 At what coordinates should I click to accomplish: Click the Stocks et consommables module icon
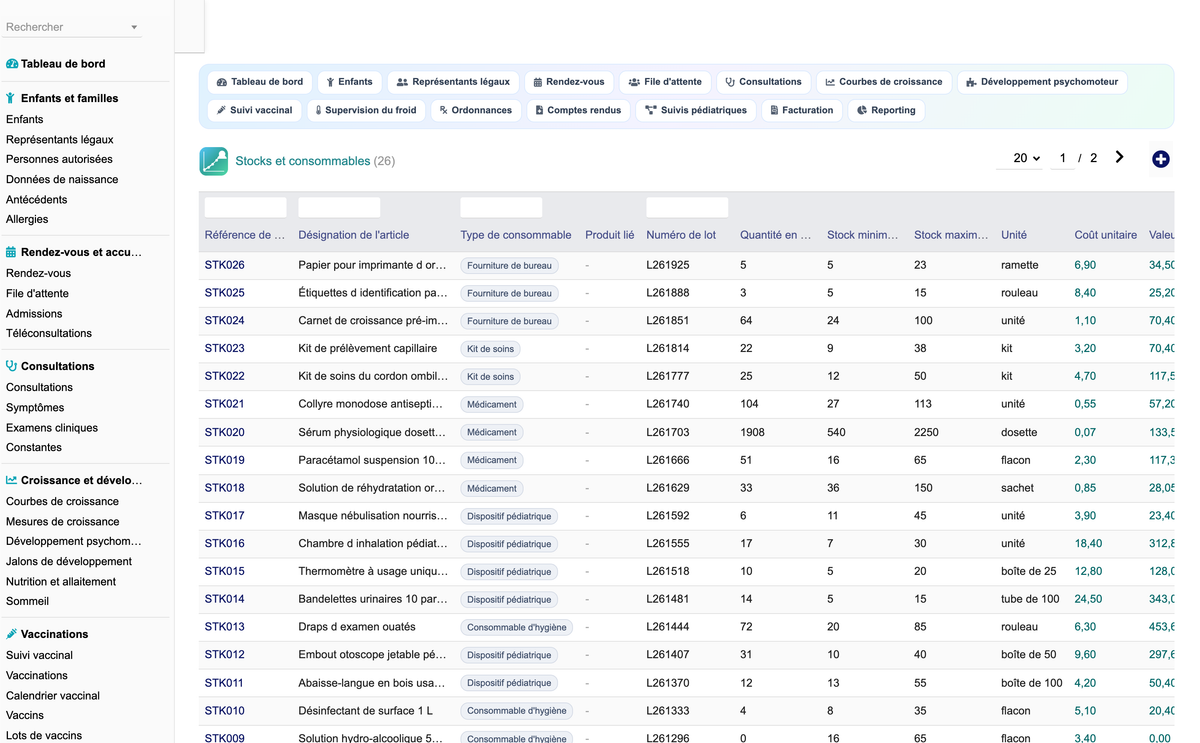point(214,161)
